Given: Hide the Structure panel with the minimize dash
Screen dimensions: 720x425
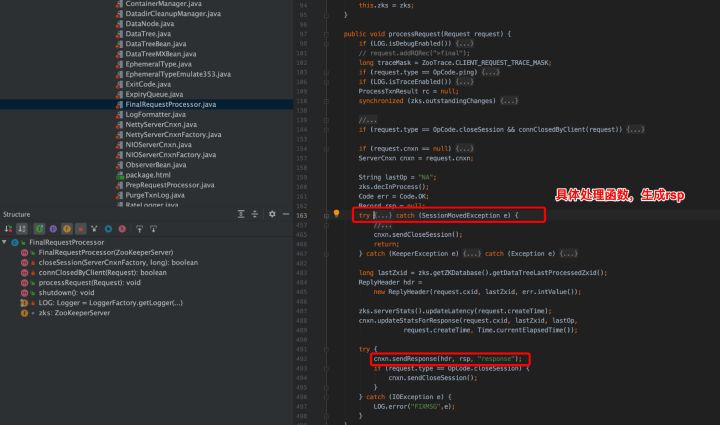Looking at the screenshot, I should (x=286, y=214).
